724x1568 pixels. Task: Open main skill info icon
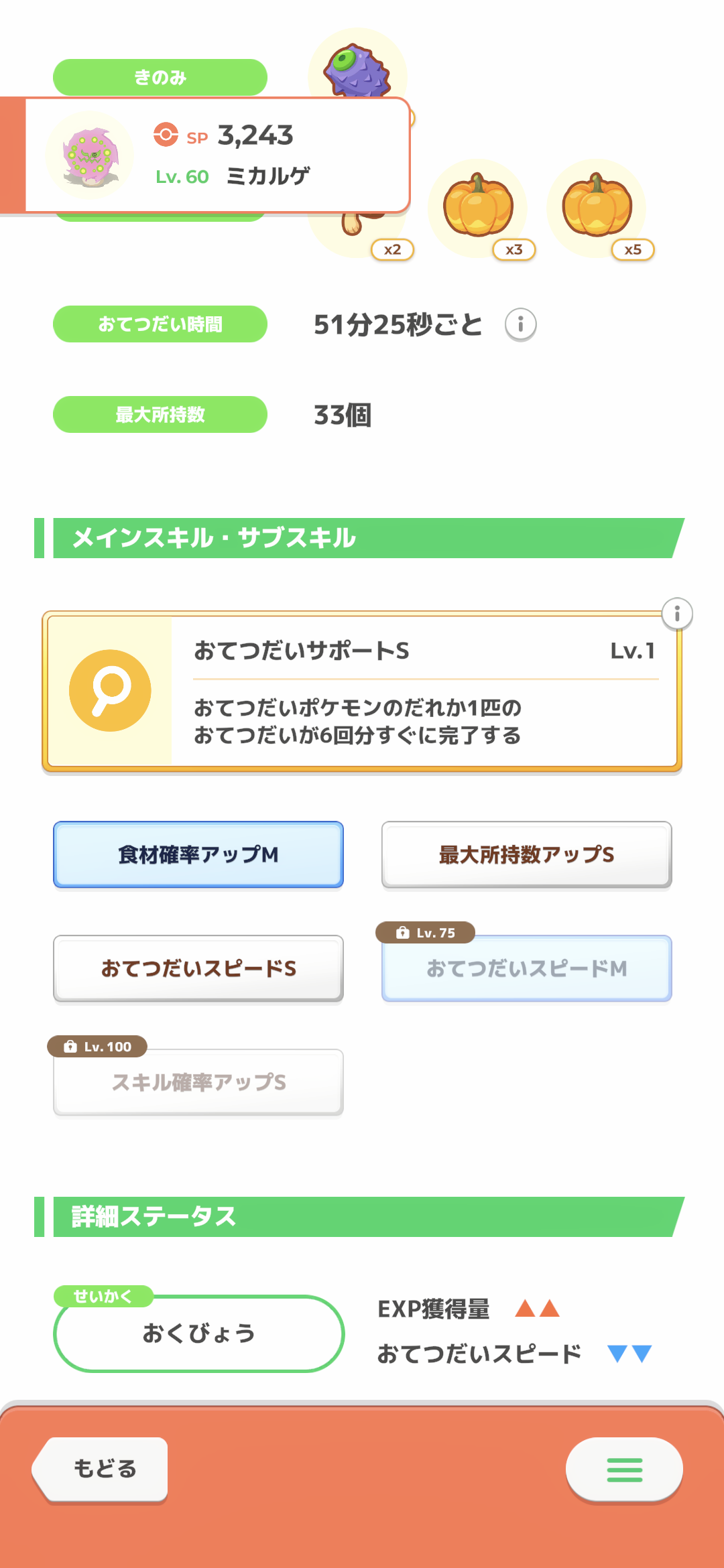[x=677, y=614]
